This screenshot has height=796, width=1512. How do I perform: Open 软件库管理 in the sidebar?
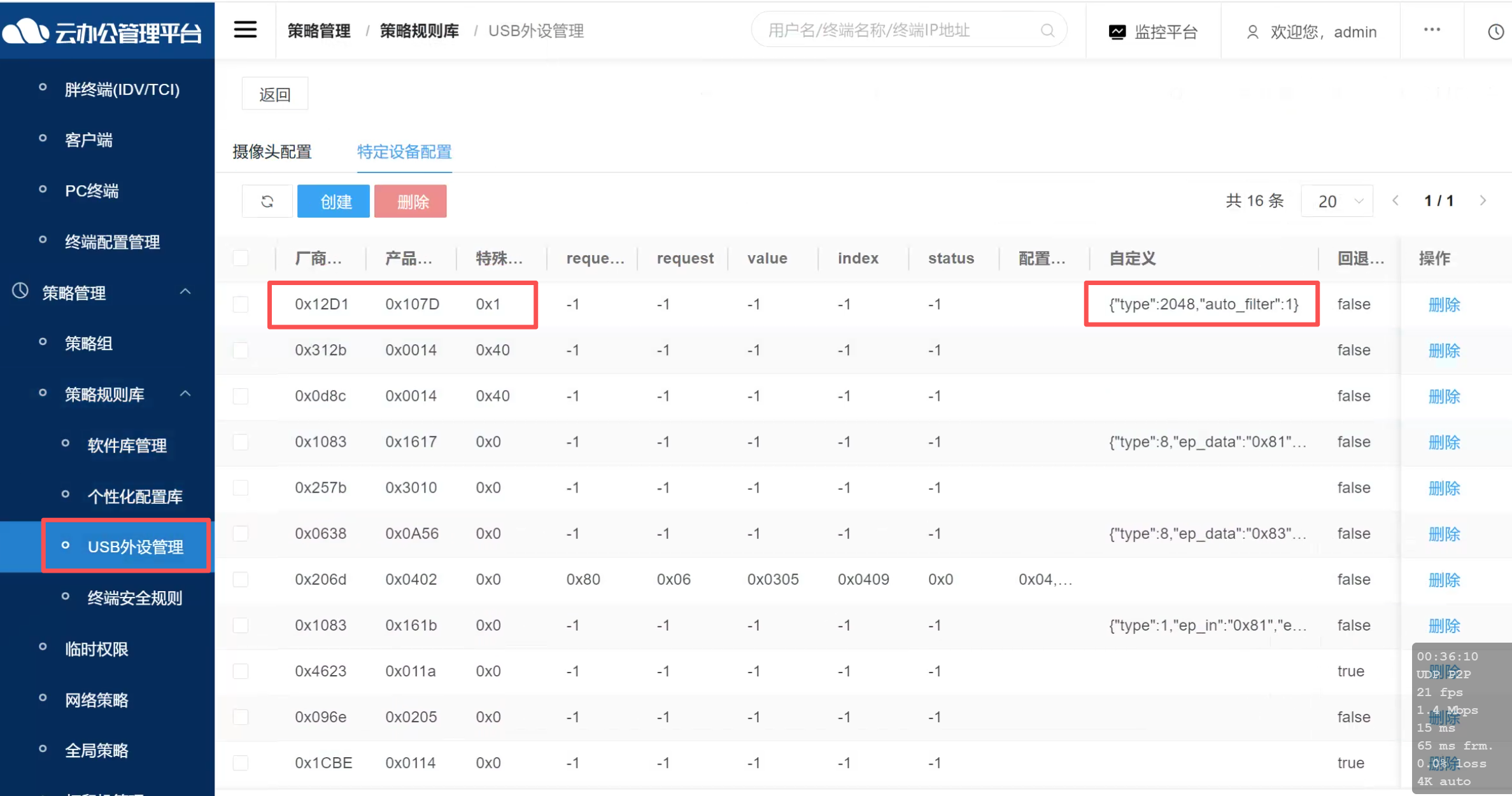[x=127, y=445]
